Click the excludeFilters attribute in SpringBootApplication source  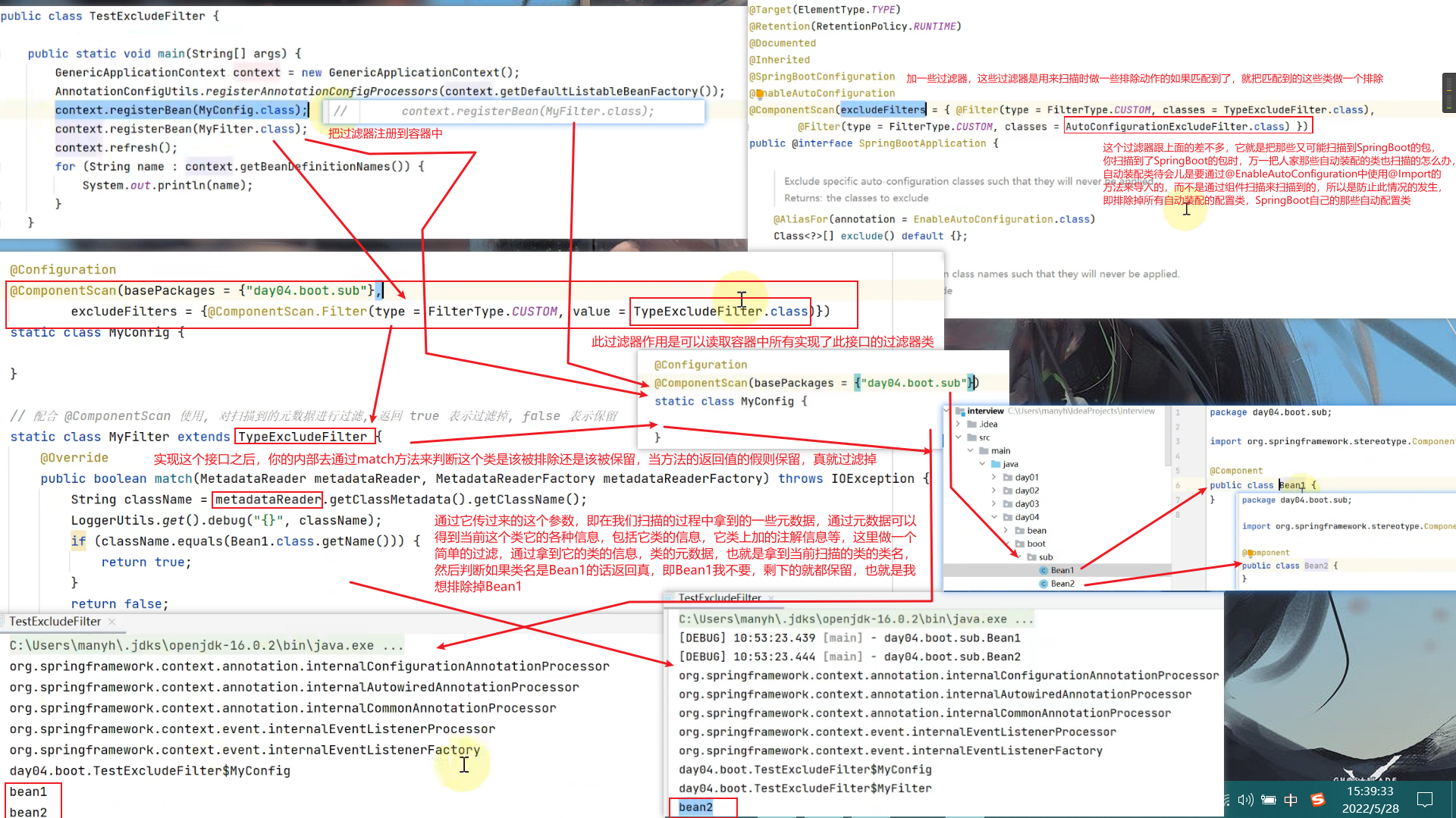(883, 110)
